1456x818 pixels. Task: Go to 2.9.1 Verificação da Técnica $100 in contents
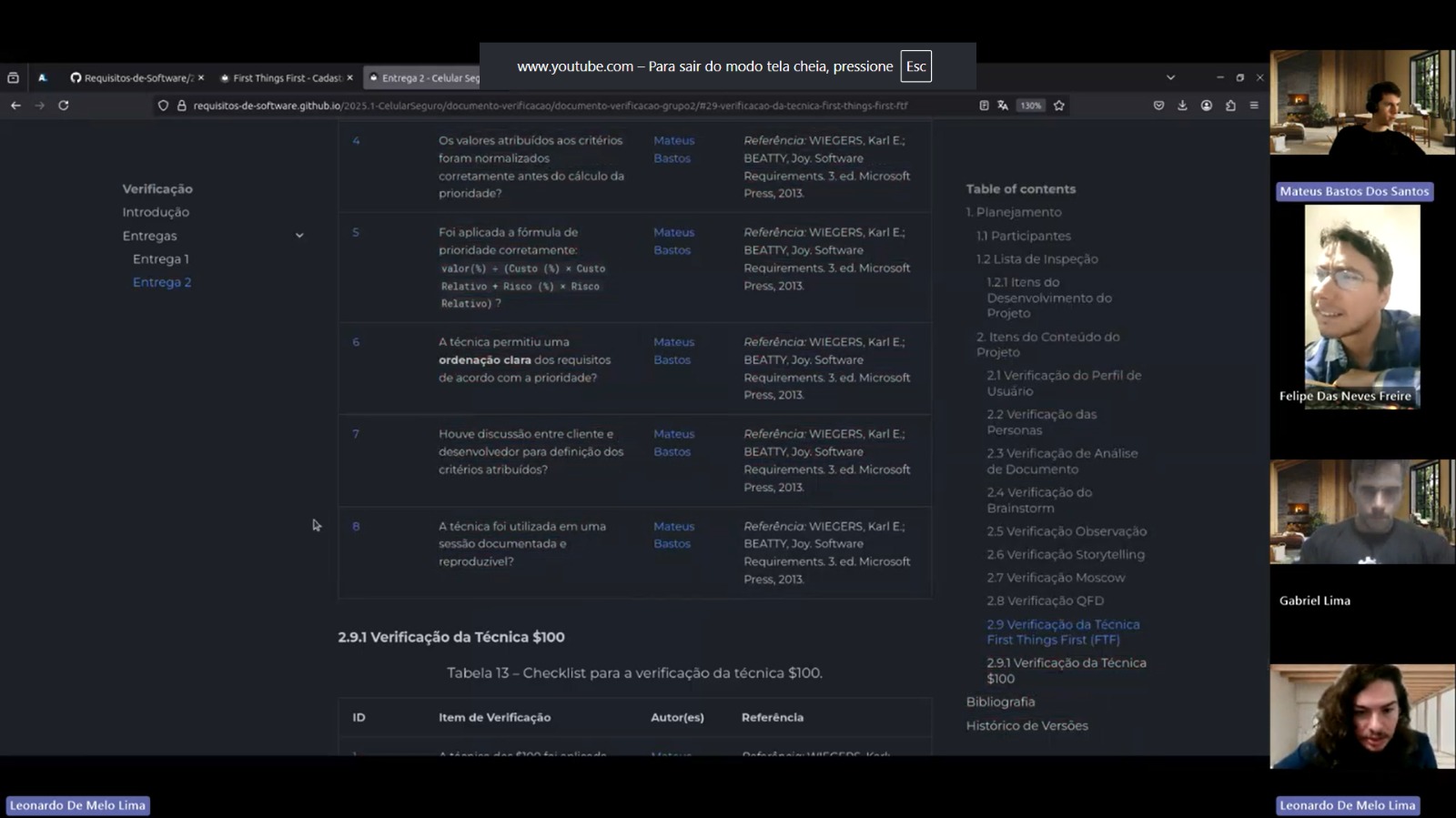click(1067, 671)
